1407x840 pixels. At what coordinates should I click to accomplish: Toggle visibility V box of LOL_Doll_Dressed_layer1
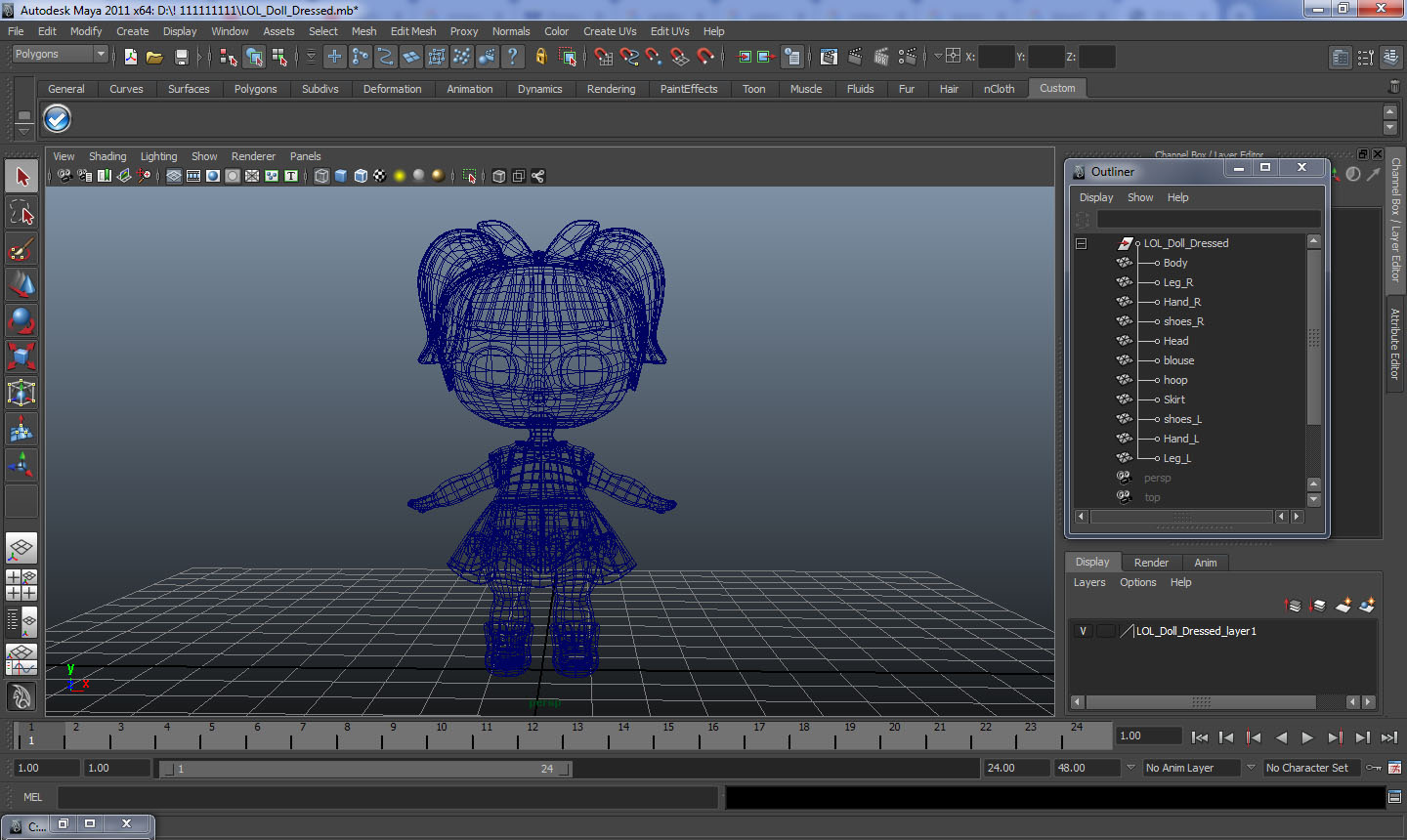click(x=1083, y=631)
